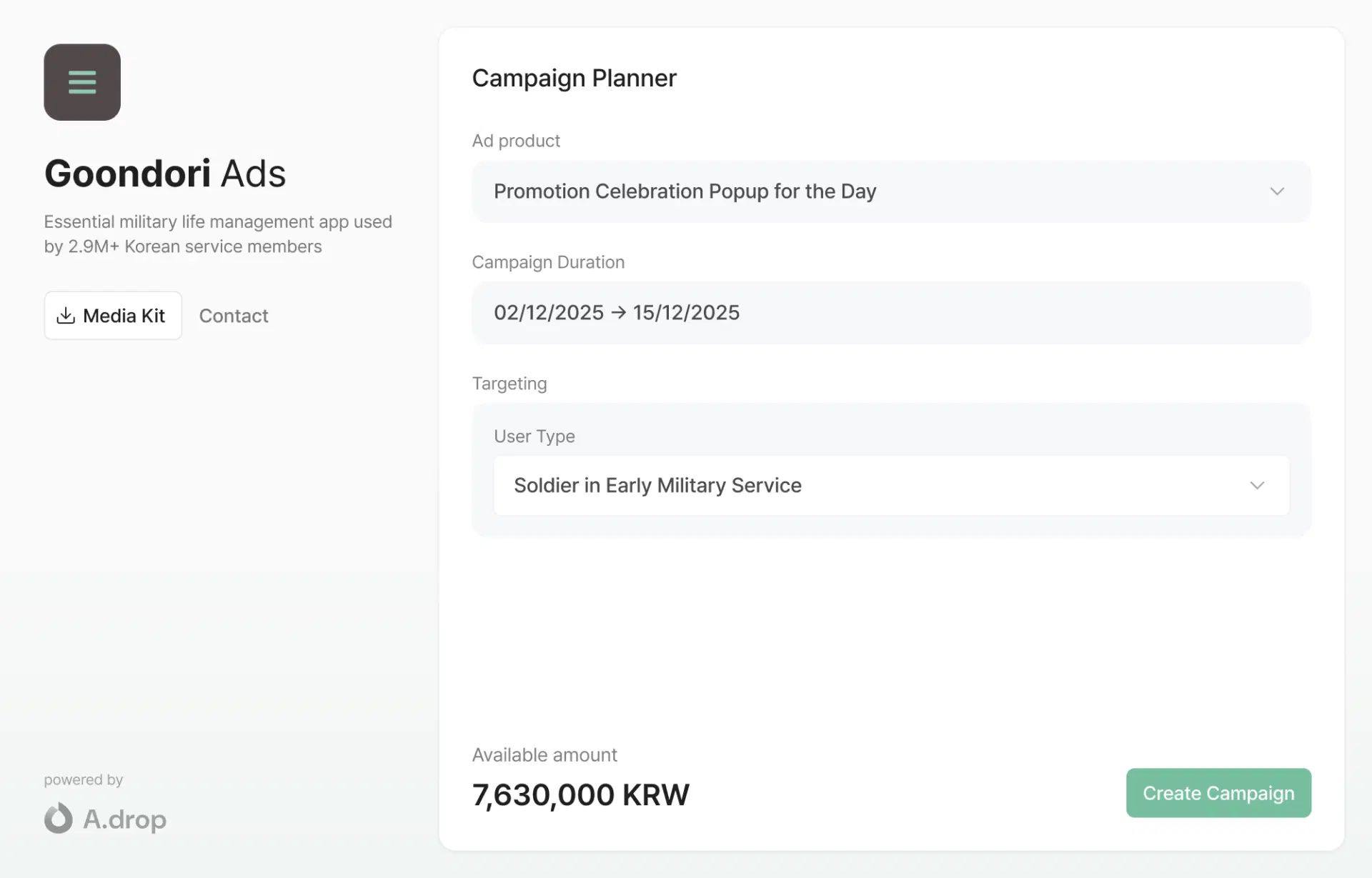
Task: Open the Media Kit download button
Action: coord(113,315)
